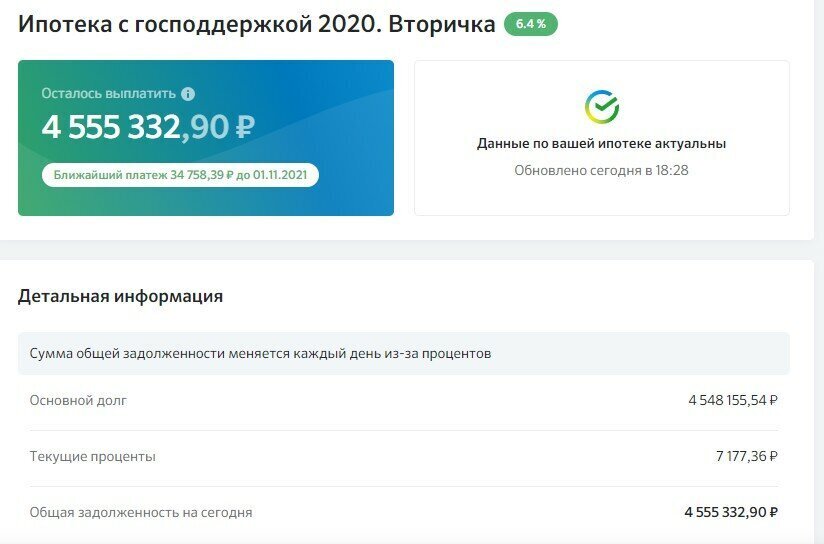Select the Осталось выплатить label

pos(108,94)
